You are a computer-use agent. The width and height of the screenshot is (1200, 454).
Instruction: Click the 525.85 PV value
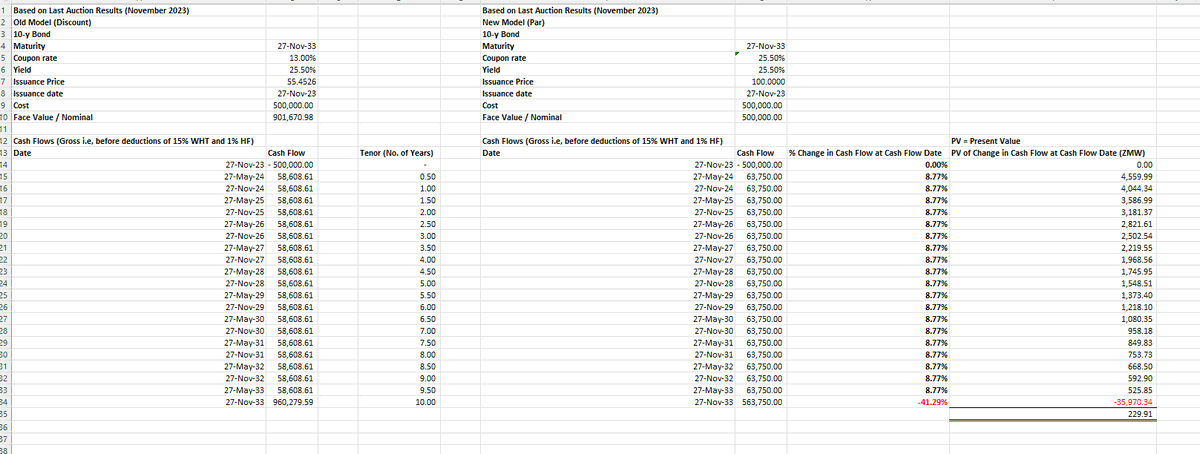coord(1140,389)
